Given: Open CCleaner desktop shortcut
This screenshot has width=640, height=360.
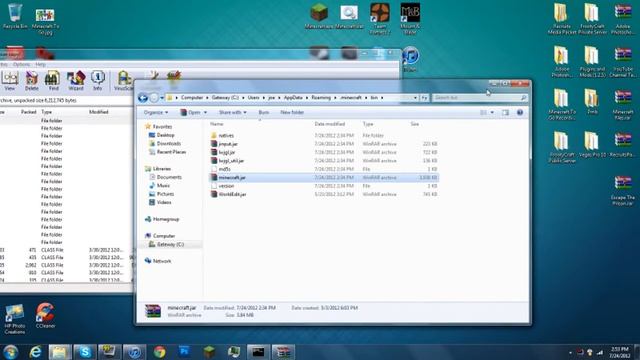Looking at the screenshot, I should [45, 315].
